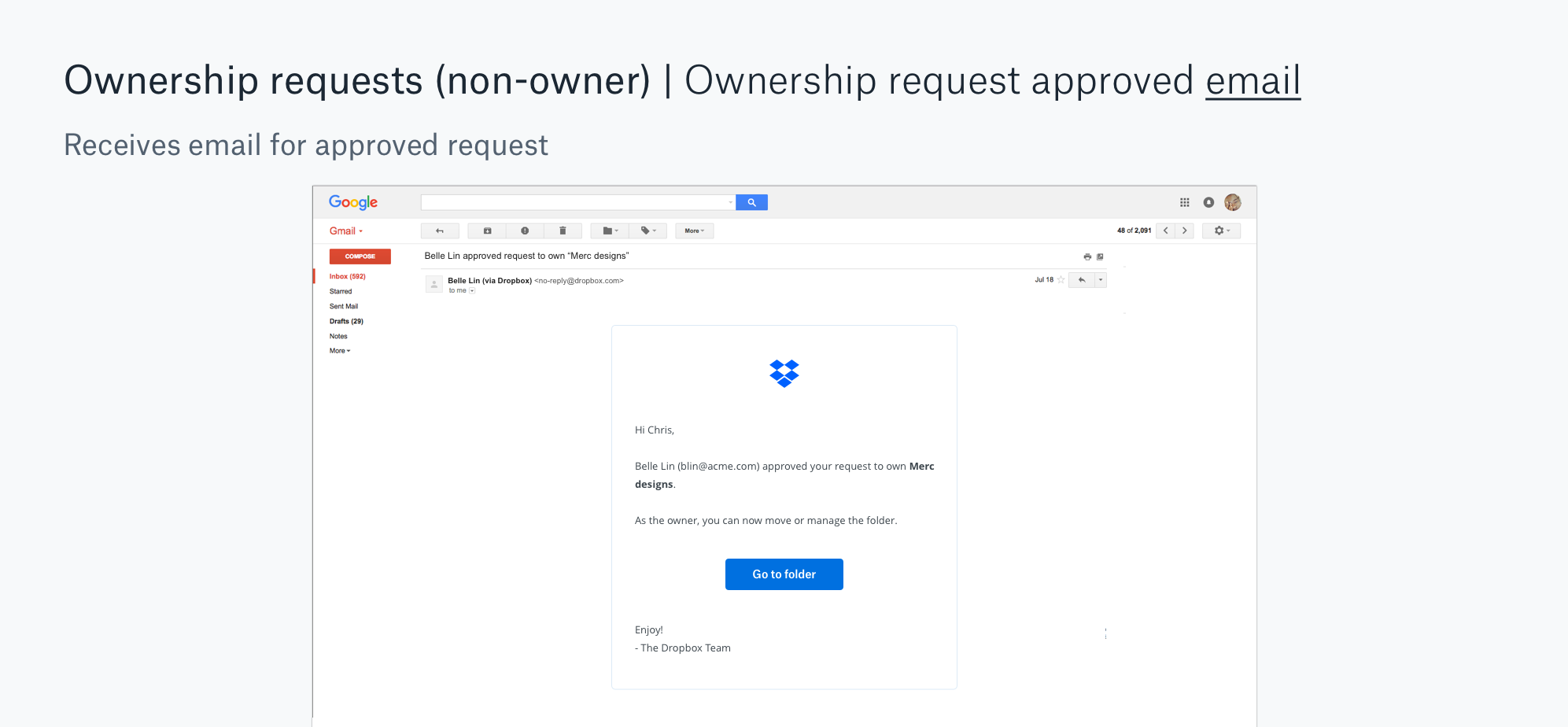Open the search options arrow in search box

[731, 202]
